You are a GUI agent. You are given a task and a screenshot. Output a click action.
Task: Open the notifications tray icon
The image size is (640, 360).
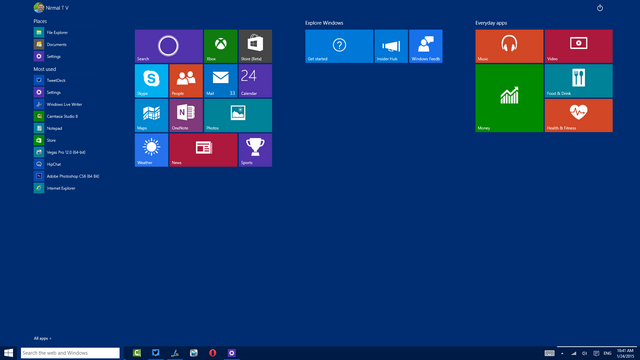pos(596,353)
